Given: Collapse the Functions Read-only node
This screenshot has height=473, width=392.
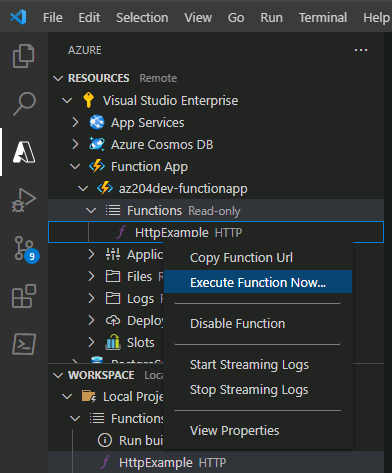Looking at the screenshot, I should tap(91, 210).
